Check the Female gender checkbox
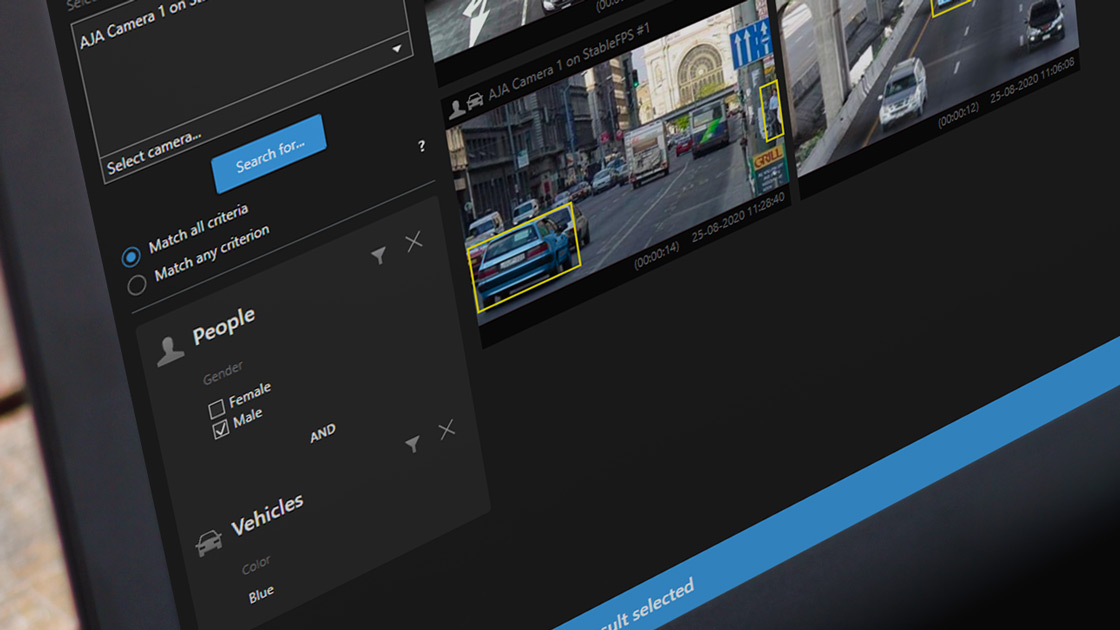Image resolution: width=1120 pixels, height=630 pixels. 216,409
